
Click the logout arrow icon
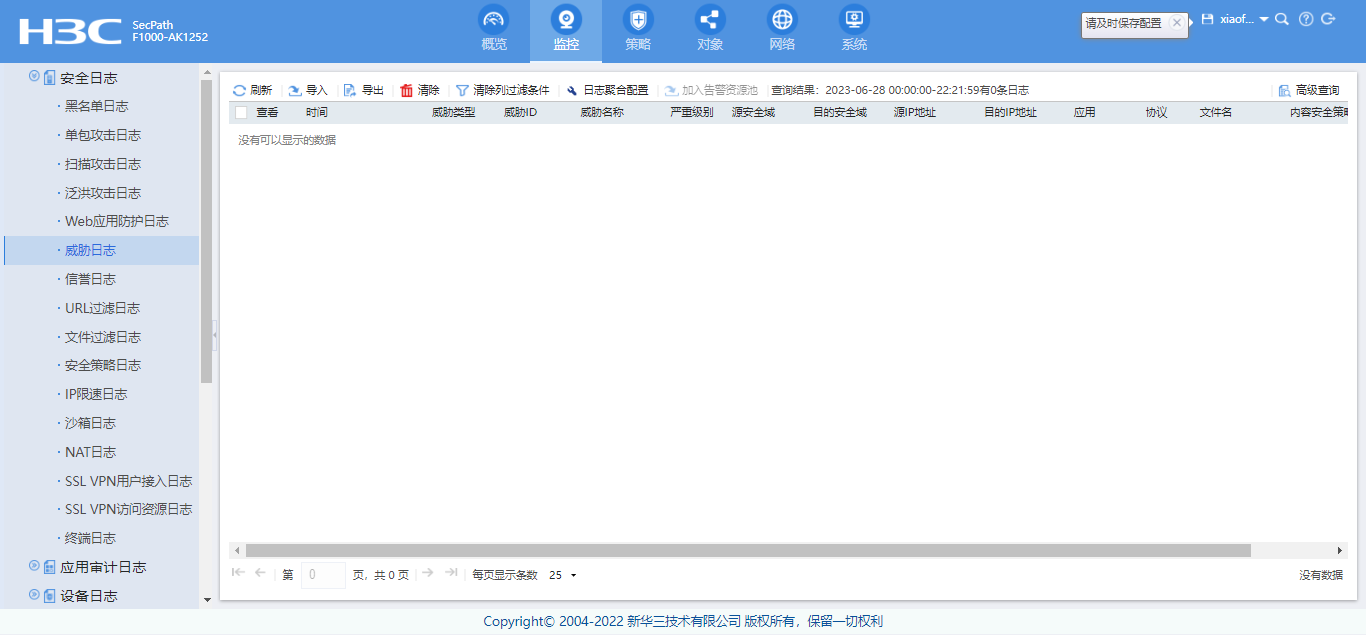click(x=1328, y=19)
